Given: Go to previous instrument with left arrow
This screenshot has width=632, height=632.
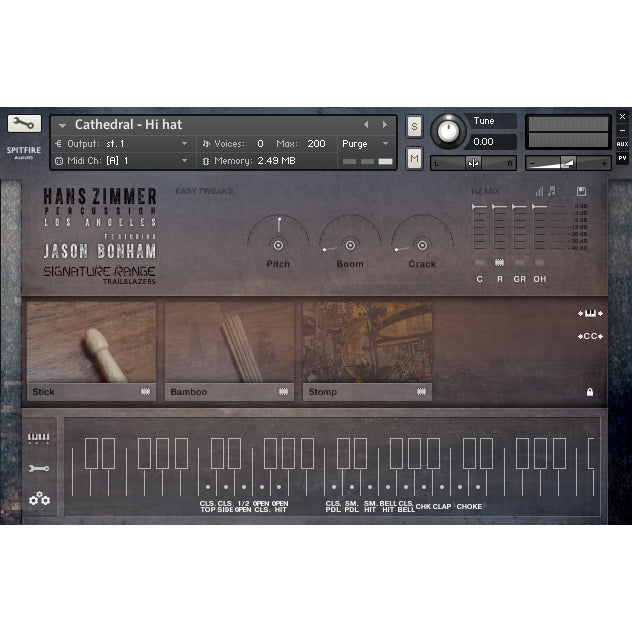Looking at the screenshot, I should pos(366,125).
